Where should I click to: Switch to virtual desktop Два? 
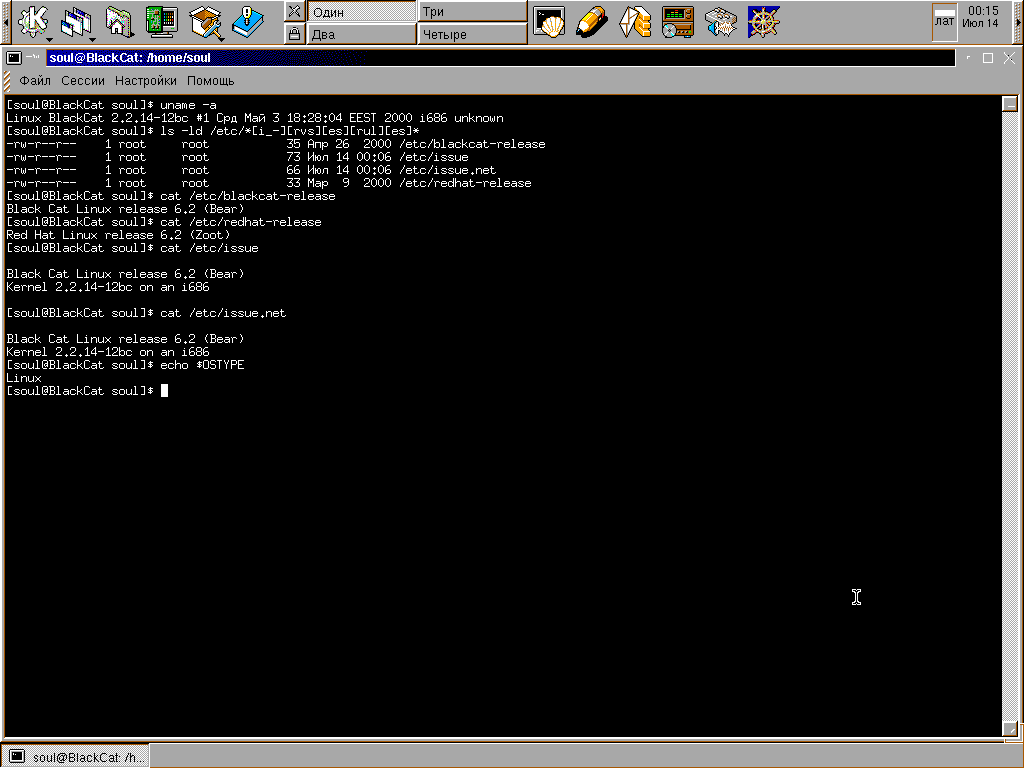pos(362,34)
